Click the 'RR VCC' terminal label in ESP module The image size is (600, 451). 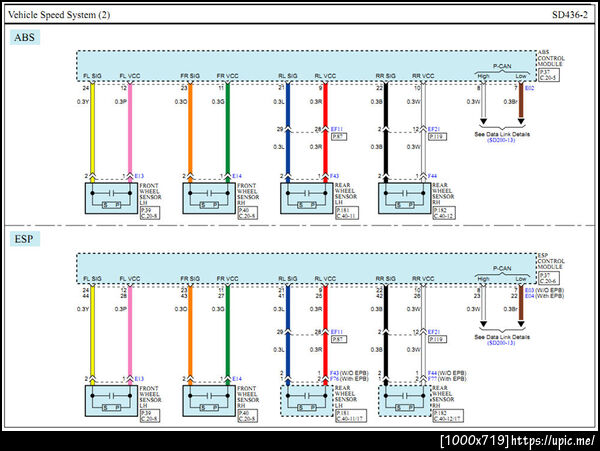(423, 279)
